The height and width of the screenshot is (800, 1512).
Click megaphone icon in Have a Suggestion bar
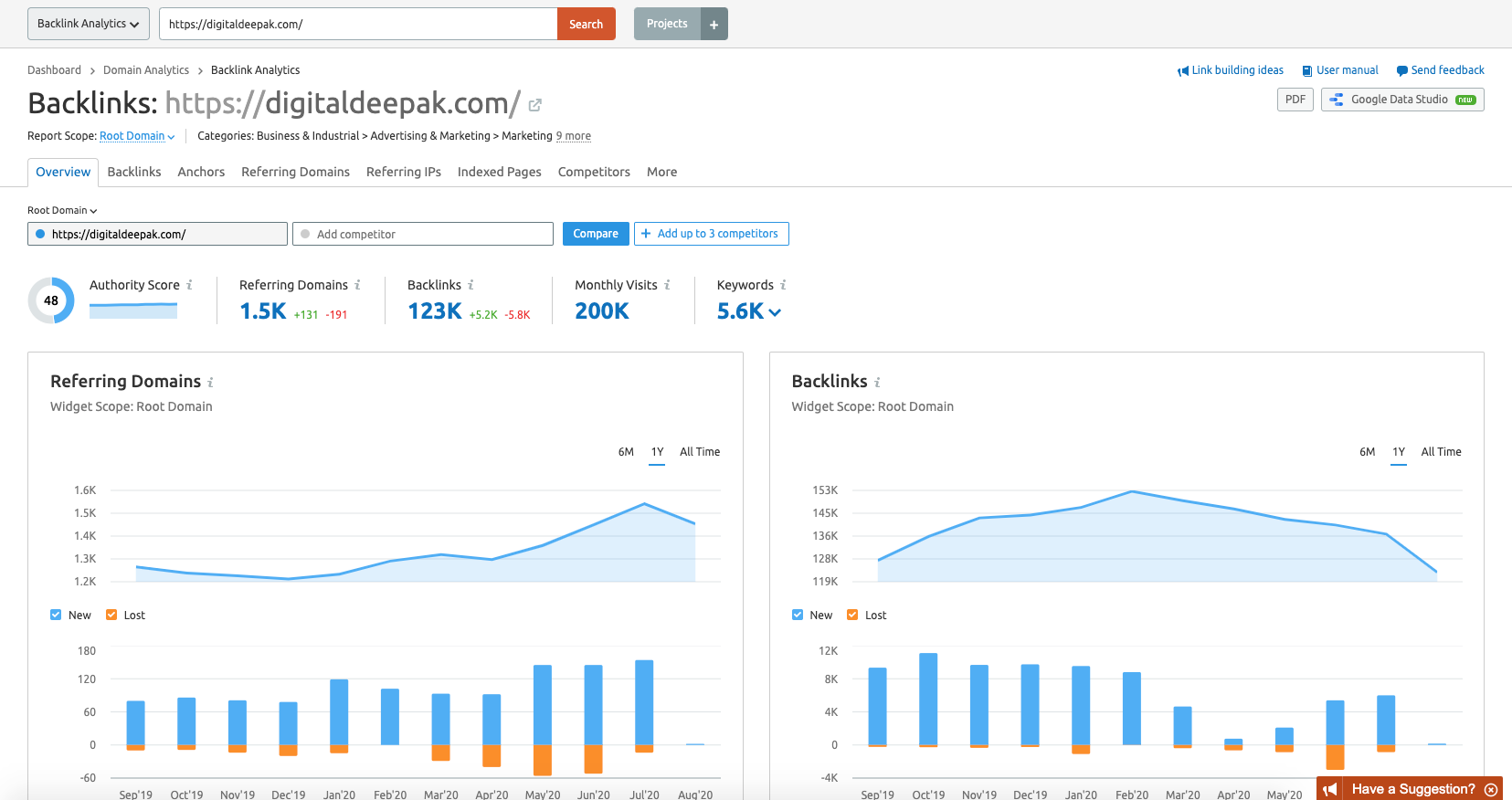(1330, 789)
